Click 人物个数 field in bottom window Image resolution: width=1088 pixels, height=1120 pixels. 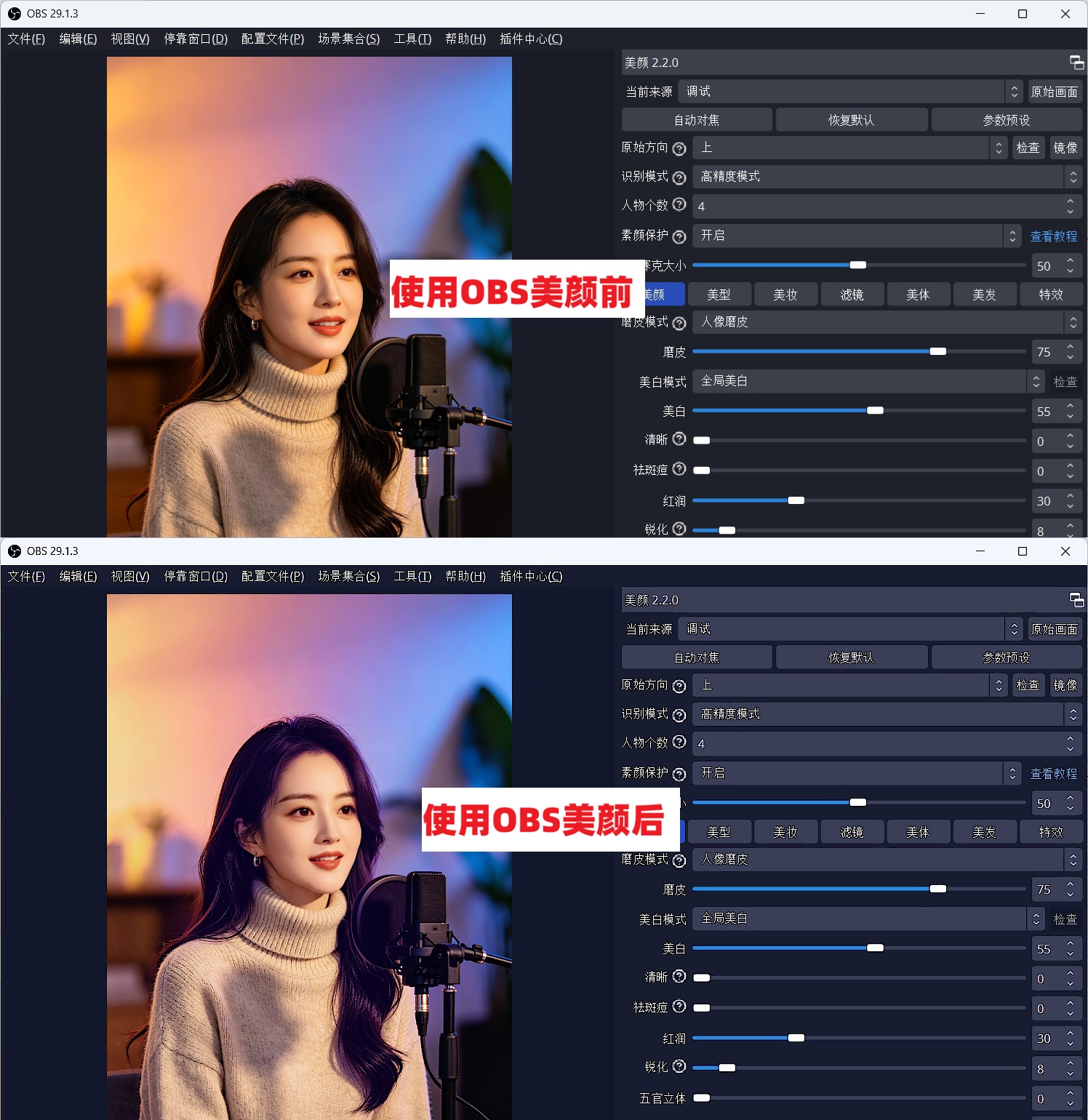tap(887, 743)
